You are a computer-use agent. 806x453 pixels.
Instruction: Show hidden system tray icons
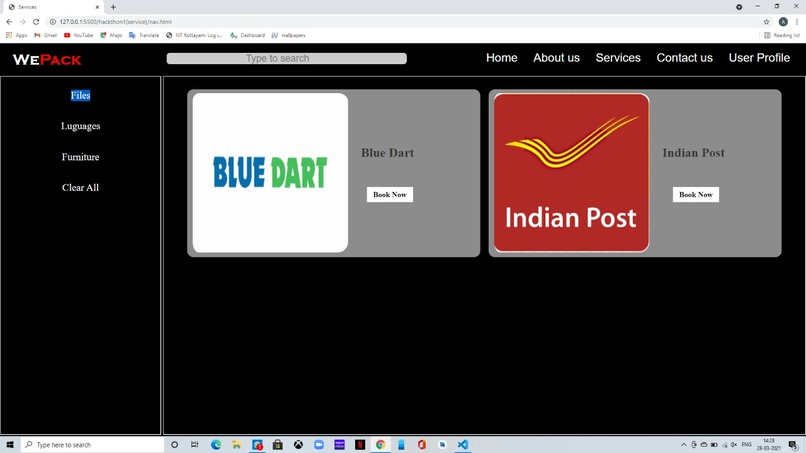[x=684, y=444]
